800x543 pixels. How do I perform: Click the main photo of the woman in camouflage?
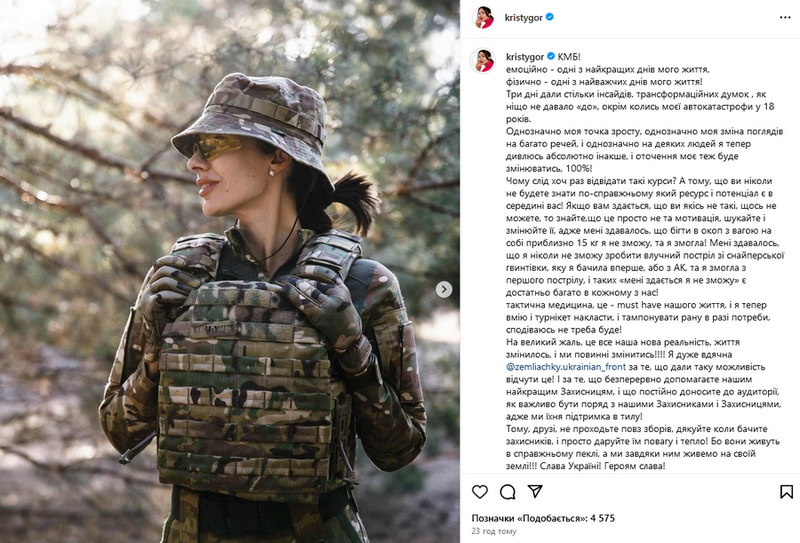(230, 272)
